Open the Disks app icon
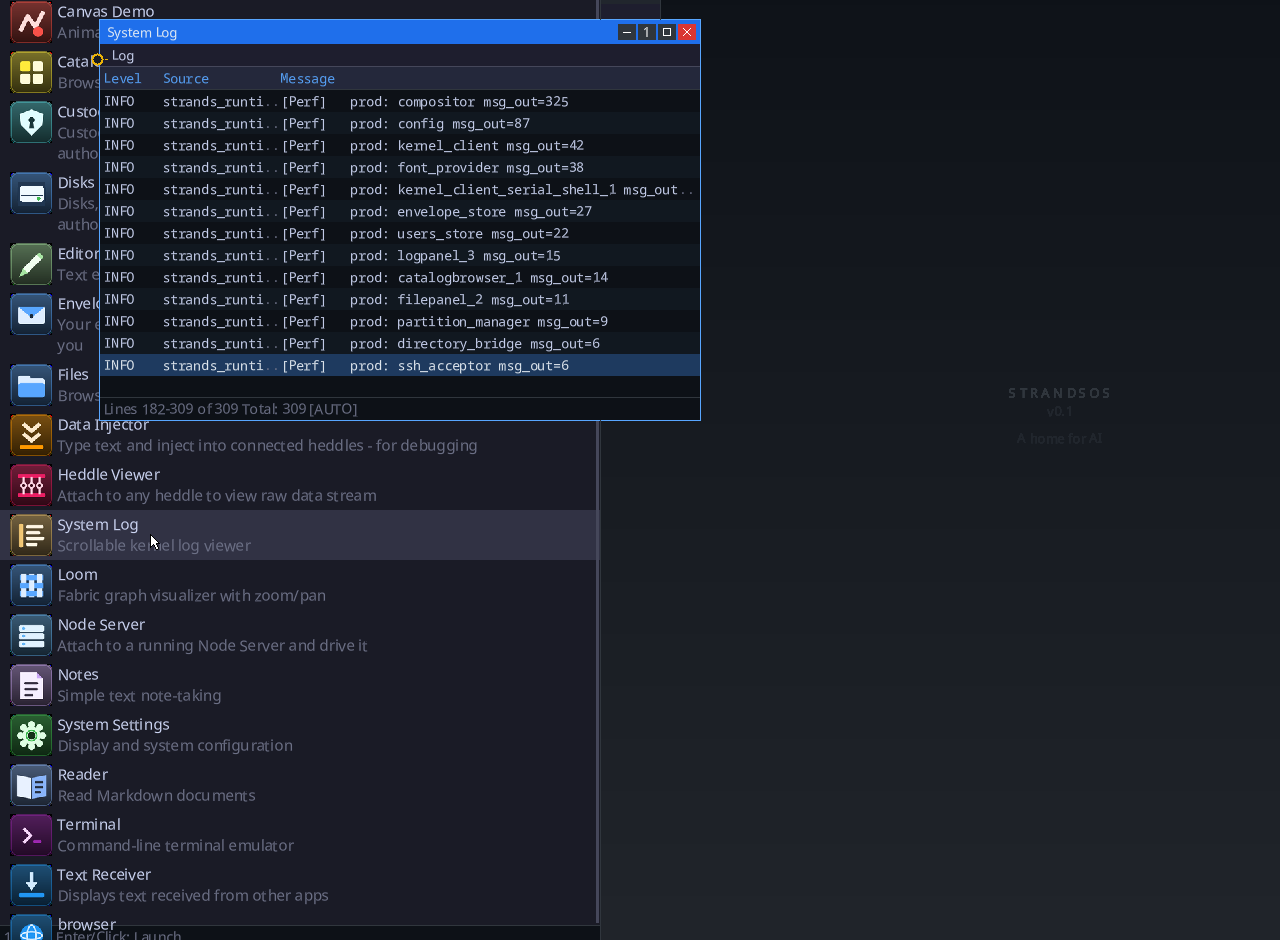 [x=31, y=193]
